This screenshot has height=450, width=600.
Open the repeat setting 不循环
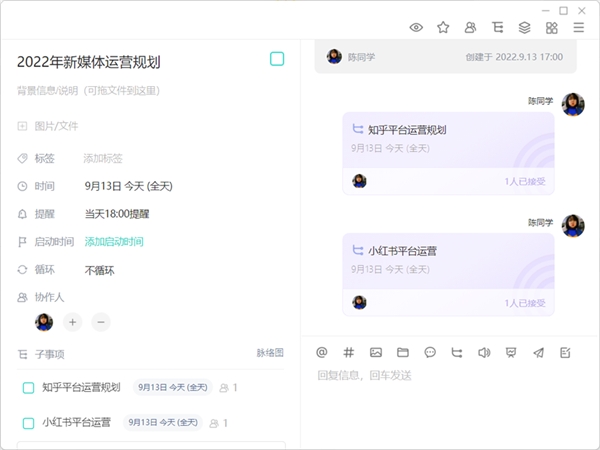click(99, 271)
